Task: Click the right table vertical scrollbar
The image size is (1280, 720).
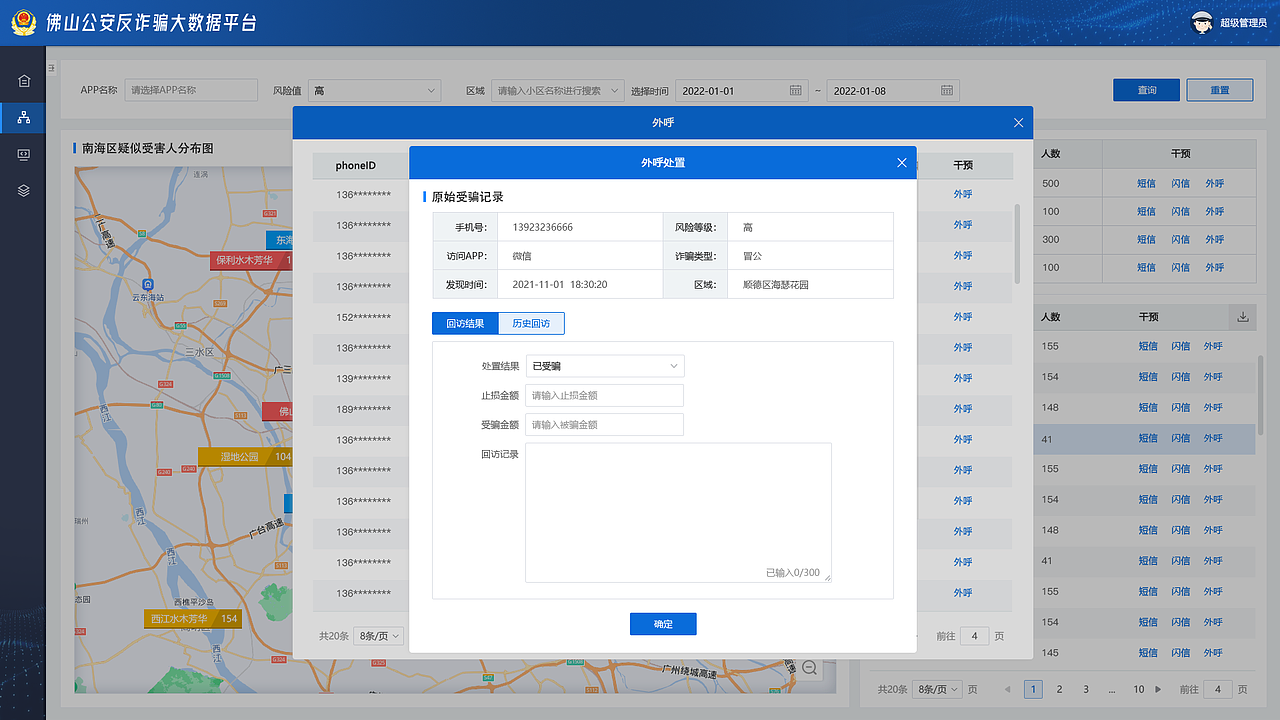Action: click(1260, 394)
